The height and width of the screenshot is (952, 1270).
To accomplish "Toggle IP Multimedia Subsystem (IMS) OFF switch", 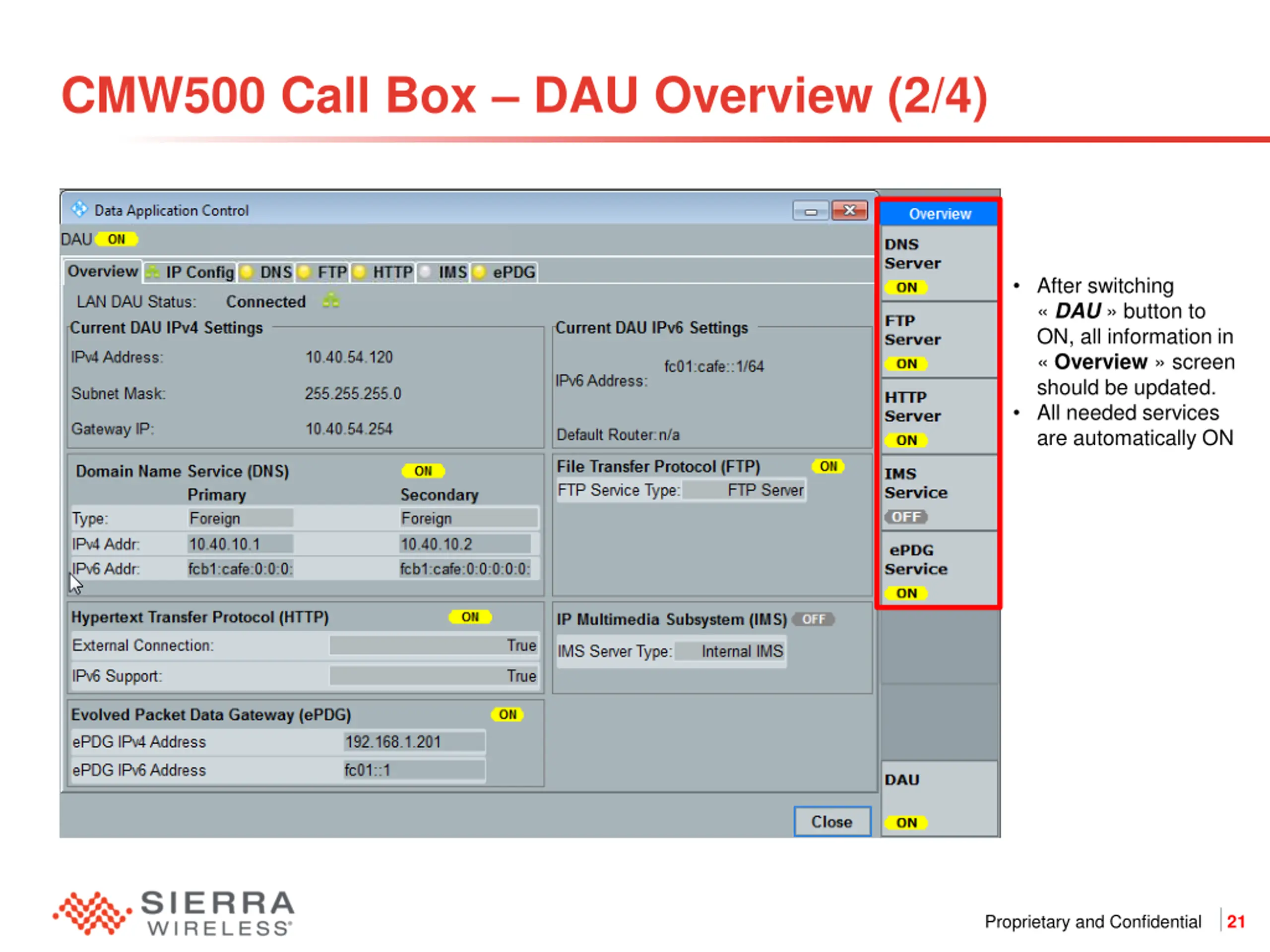I will (814, 619).
